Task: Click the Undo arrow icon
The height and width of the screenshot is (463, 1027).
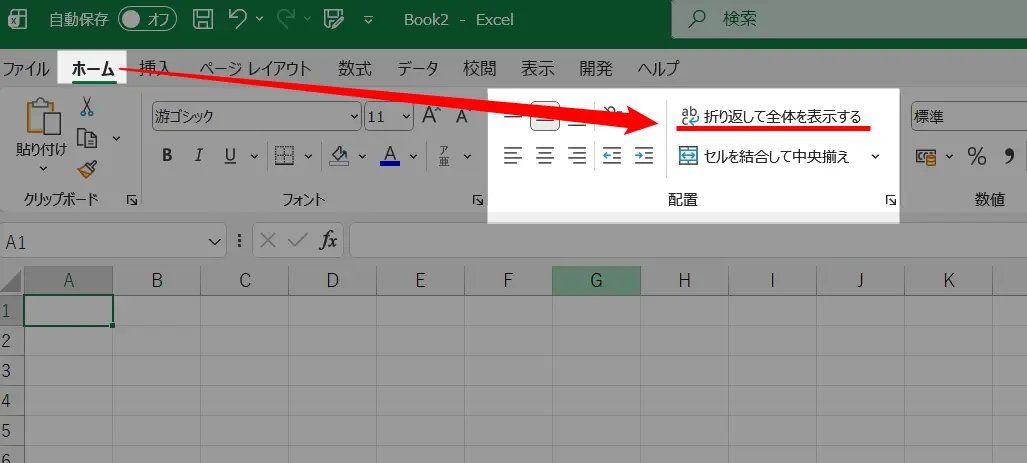Action: coord(237,19)
